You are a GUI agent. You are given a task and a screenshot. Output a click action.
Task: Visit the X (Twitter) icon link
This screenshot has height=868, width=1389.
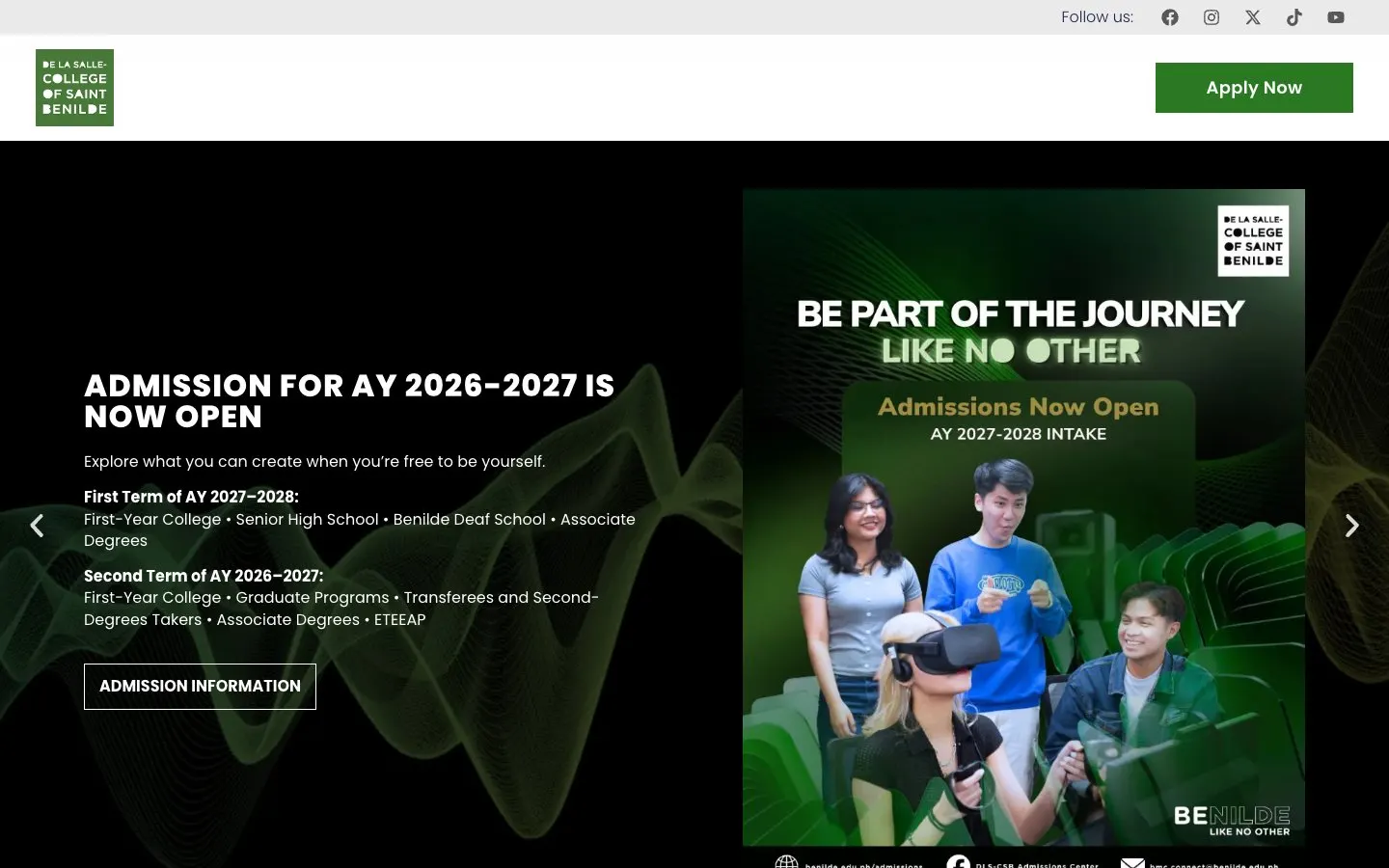(x=1253, y=17)
